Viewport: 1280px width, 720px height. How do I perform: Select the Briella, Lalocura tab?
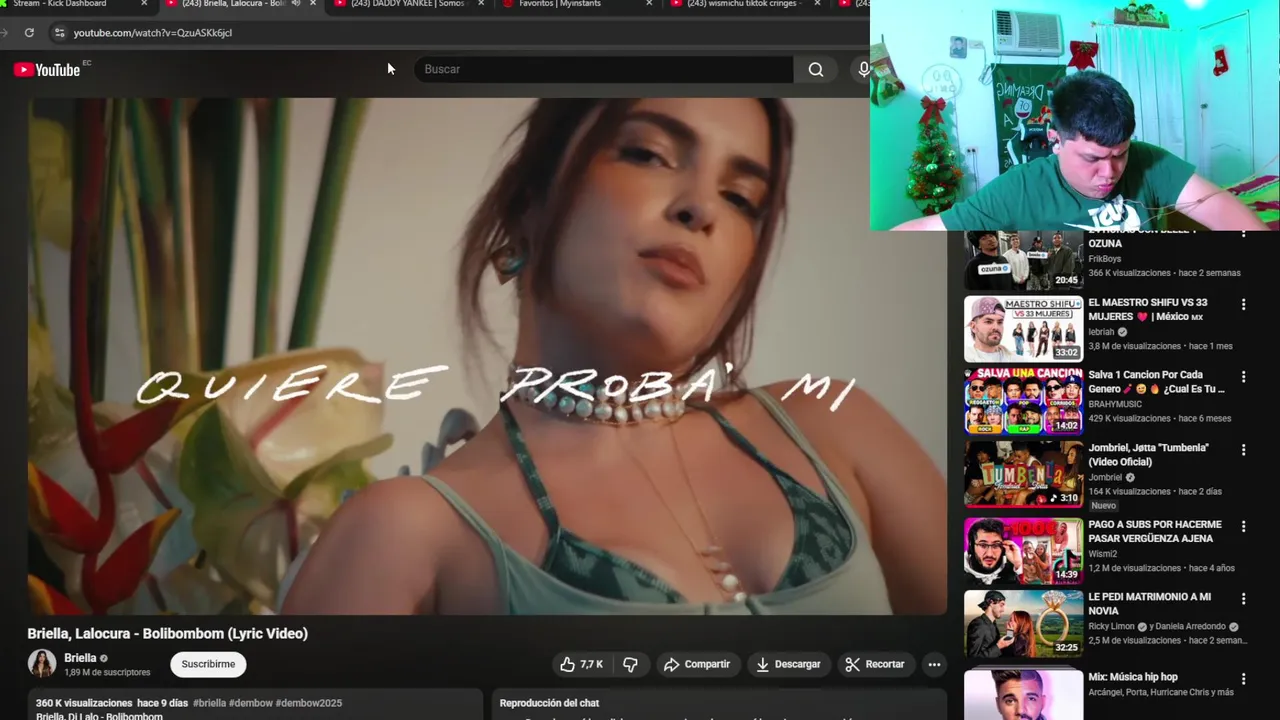235,4
